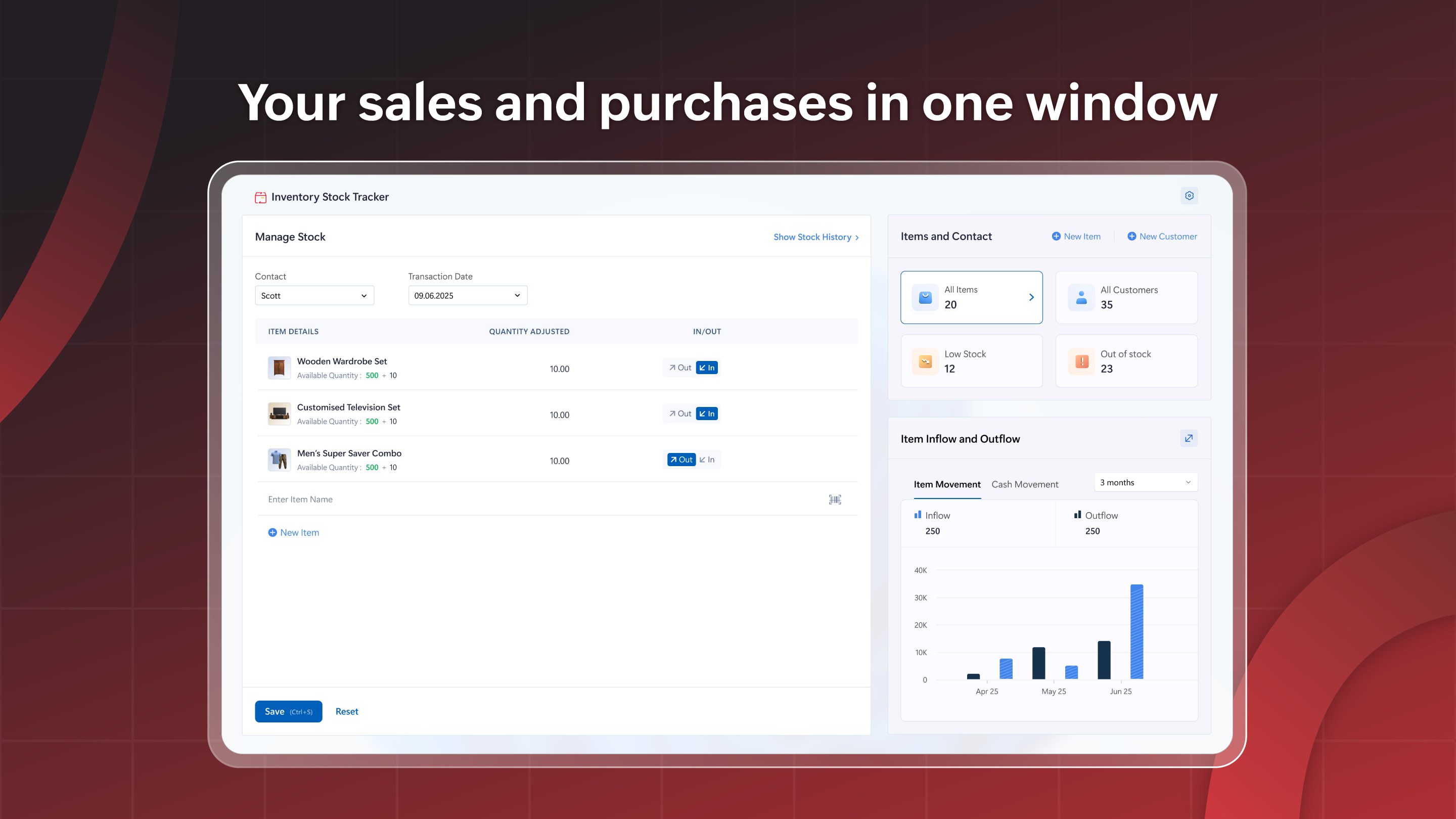Click Wooden Wardrobe Set quantity 10.00
The image size is (1456, 819).
point(559,369)
